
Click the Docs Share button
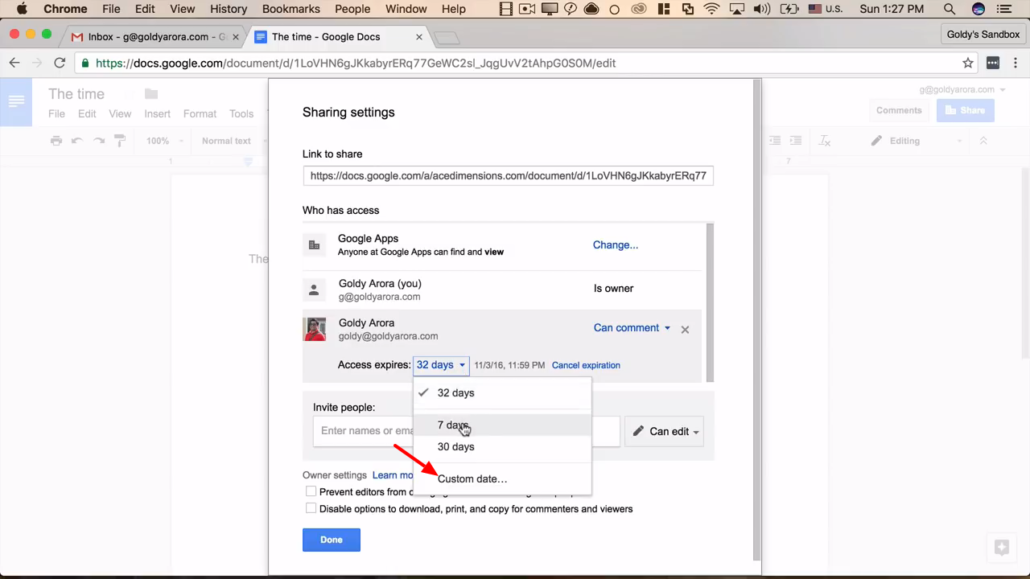[x=965, y=110]
